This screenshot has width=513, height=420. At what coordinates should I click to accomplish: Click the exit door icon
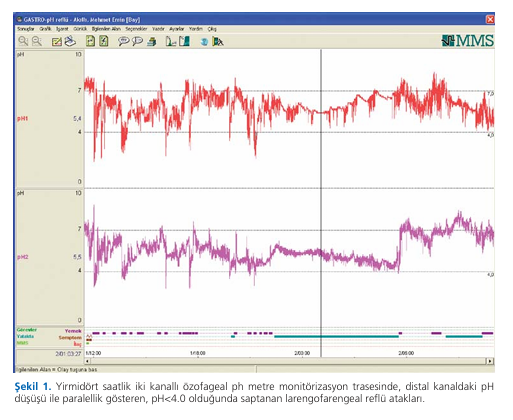coord(218,41)
